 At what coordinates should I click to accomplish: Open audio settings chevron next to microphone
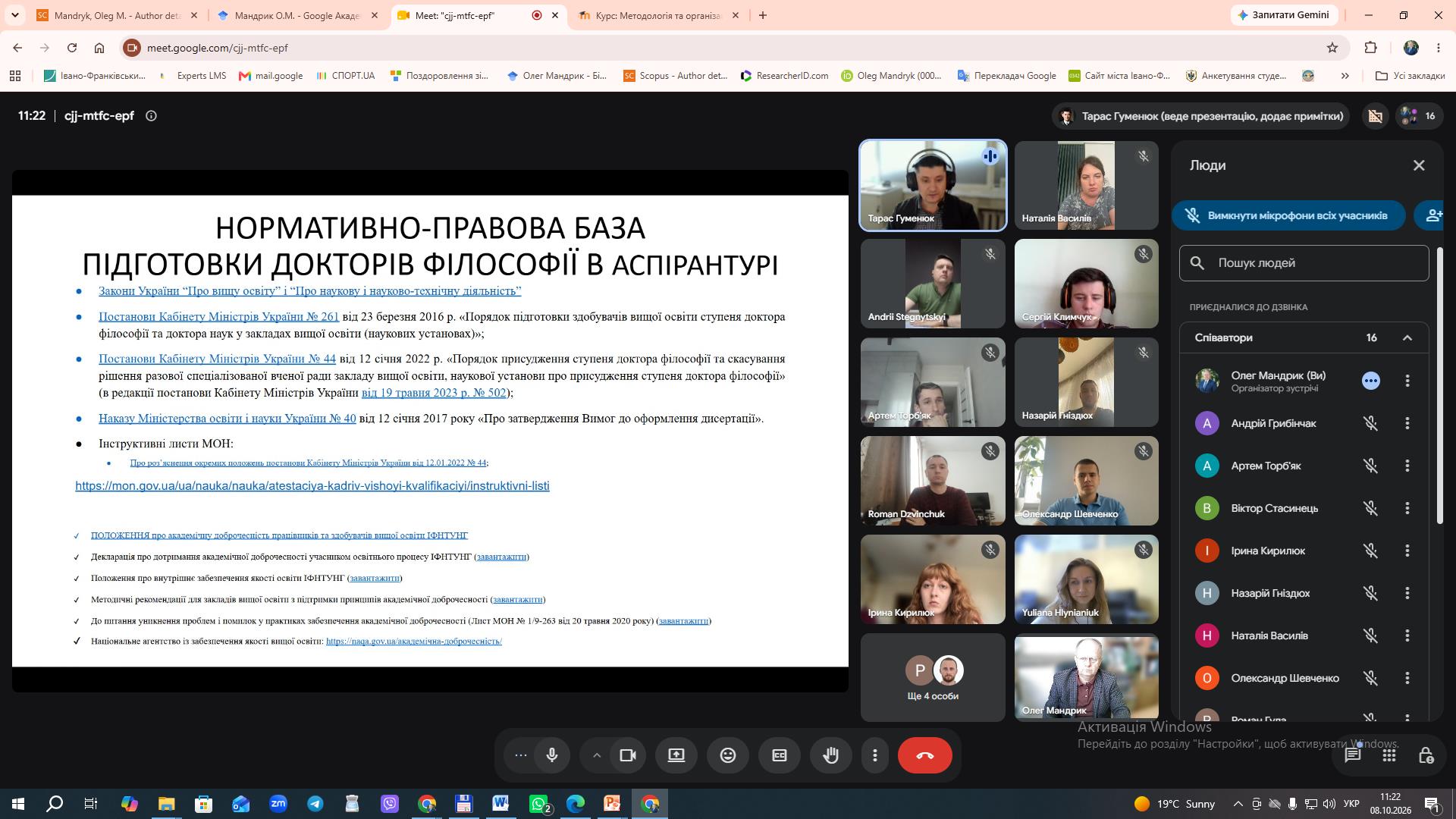pos(596,755)
